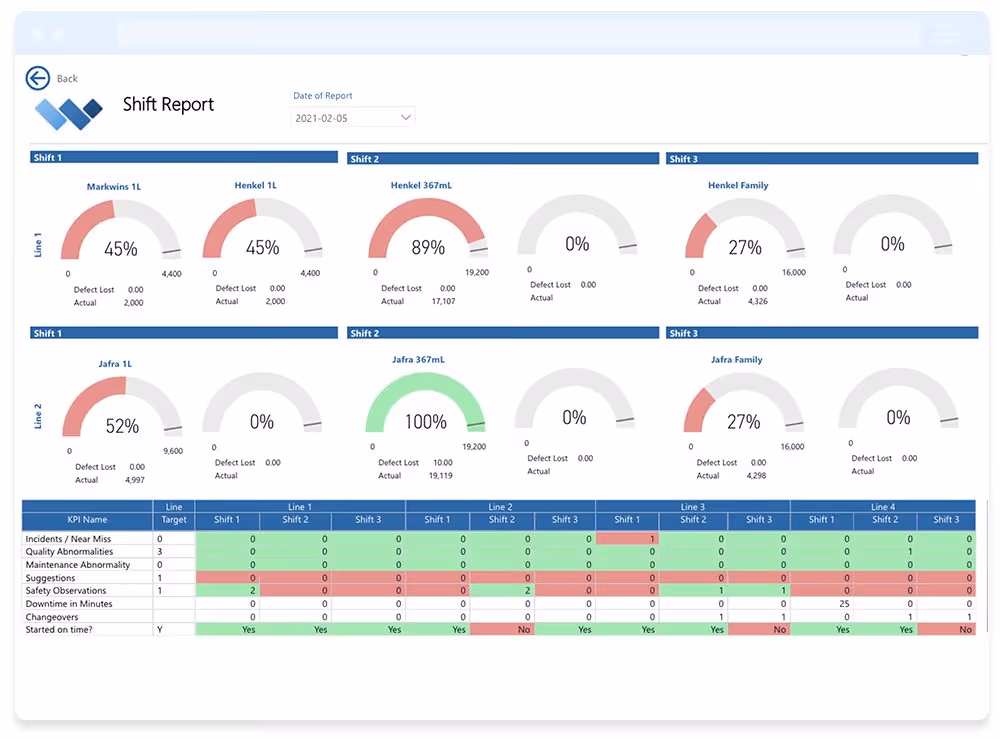The height and width of the screenshot is (739, 1000).
Task: Click the Actual value 19,119
Action: (x=441, y=476)
